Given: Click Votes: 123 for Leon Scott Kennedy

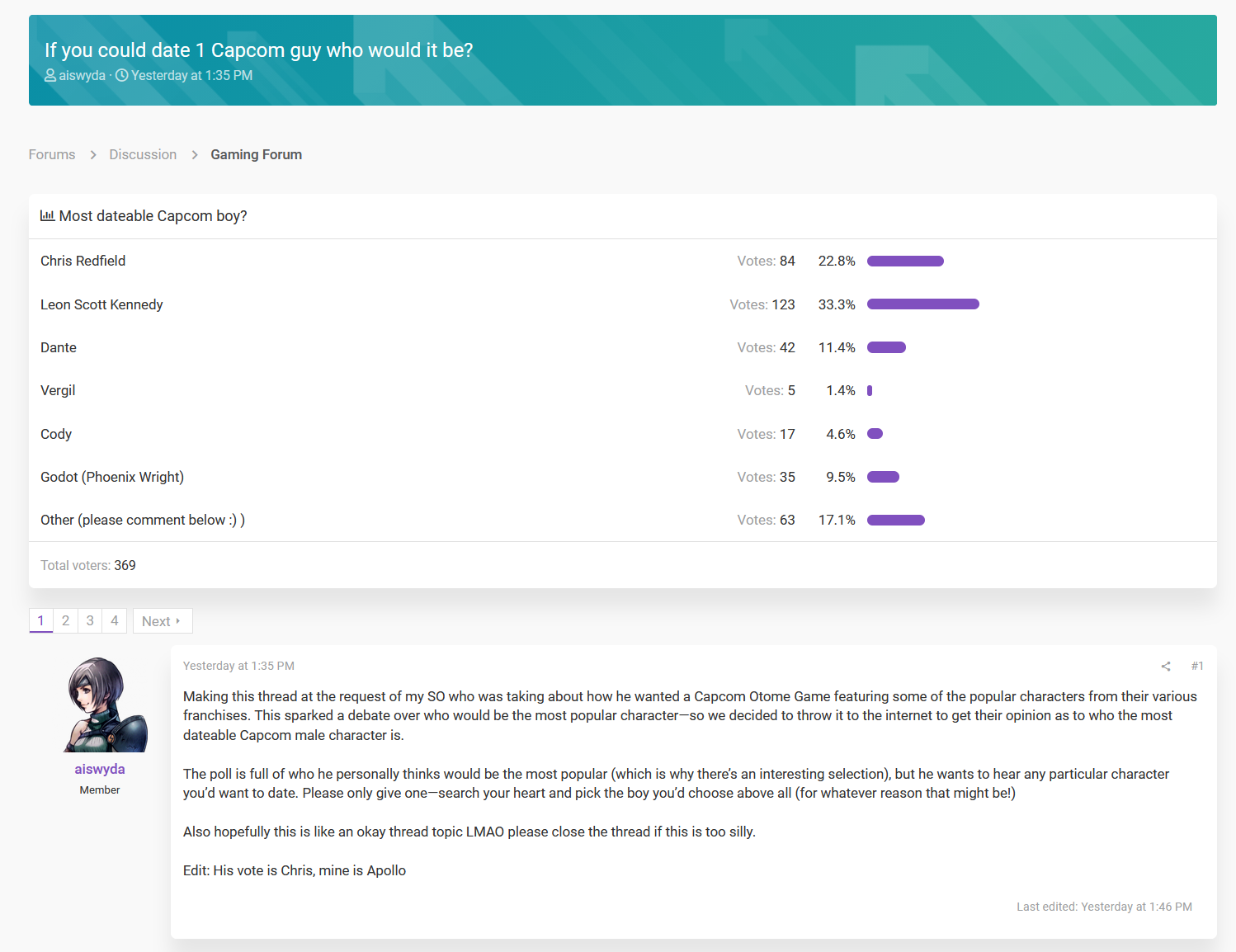Looking at the screenshot, I should (762, 304).
